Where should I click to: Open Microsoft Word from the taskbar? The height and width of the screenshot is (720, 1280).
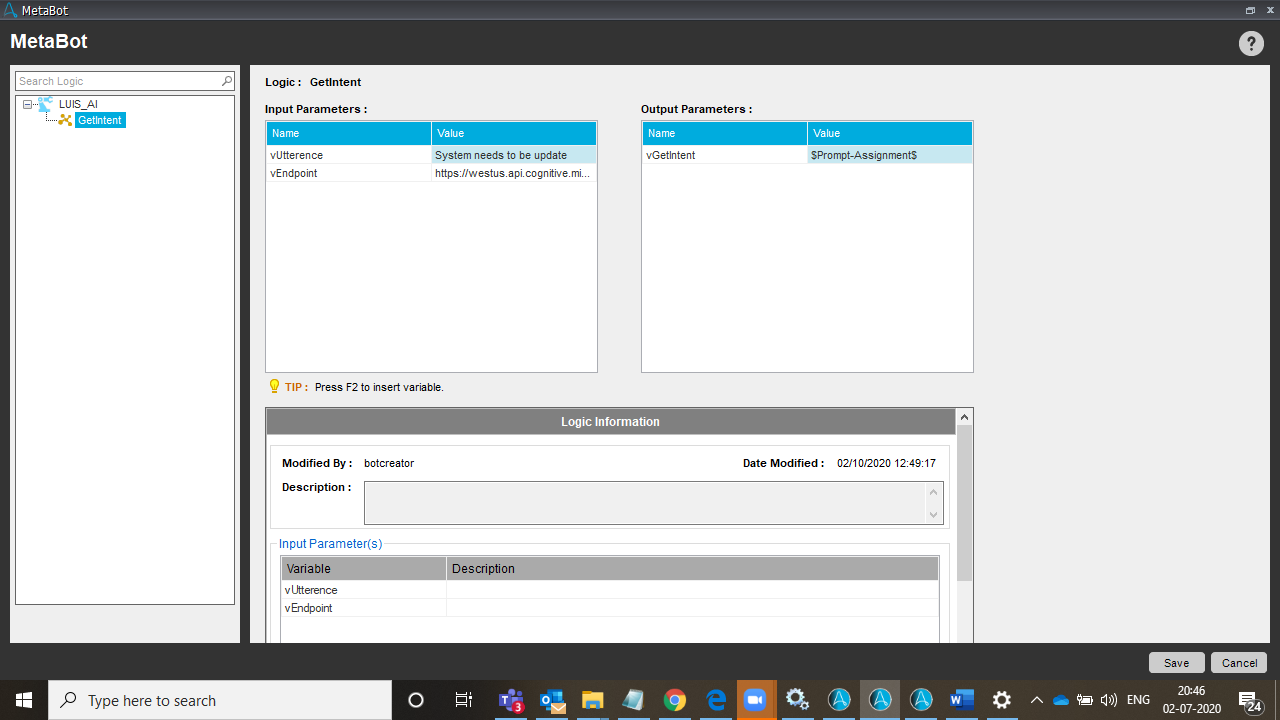pos(961,700)
